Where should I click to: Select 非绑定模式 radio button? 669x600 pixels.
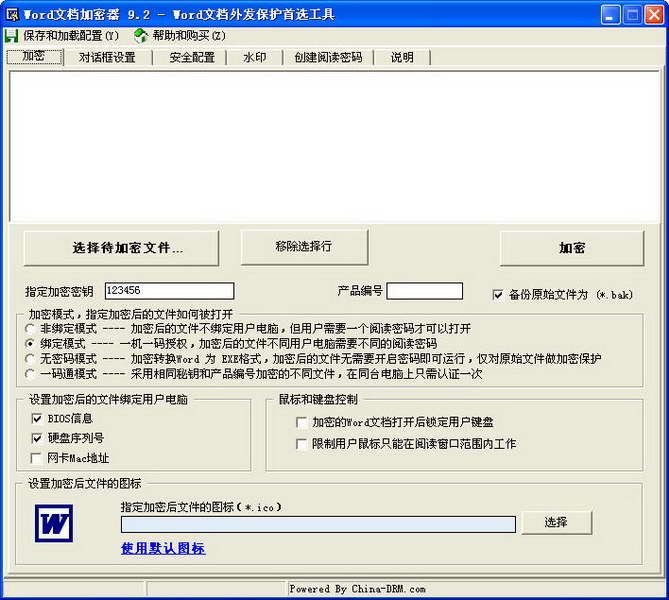point(30,329)
